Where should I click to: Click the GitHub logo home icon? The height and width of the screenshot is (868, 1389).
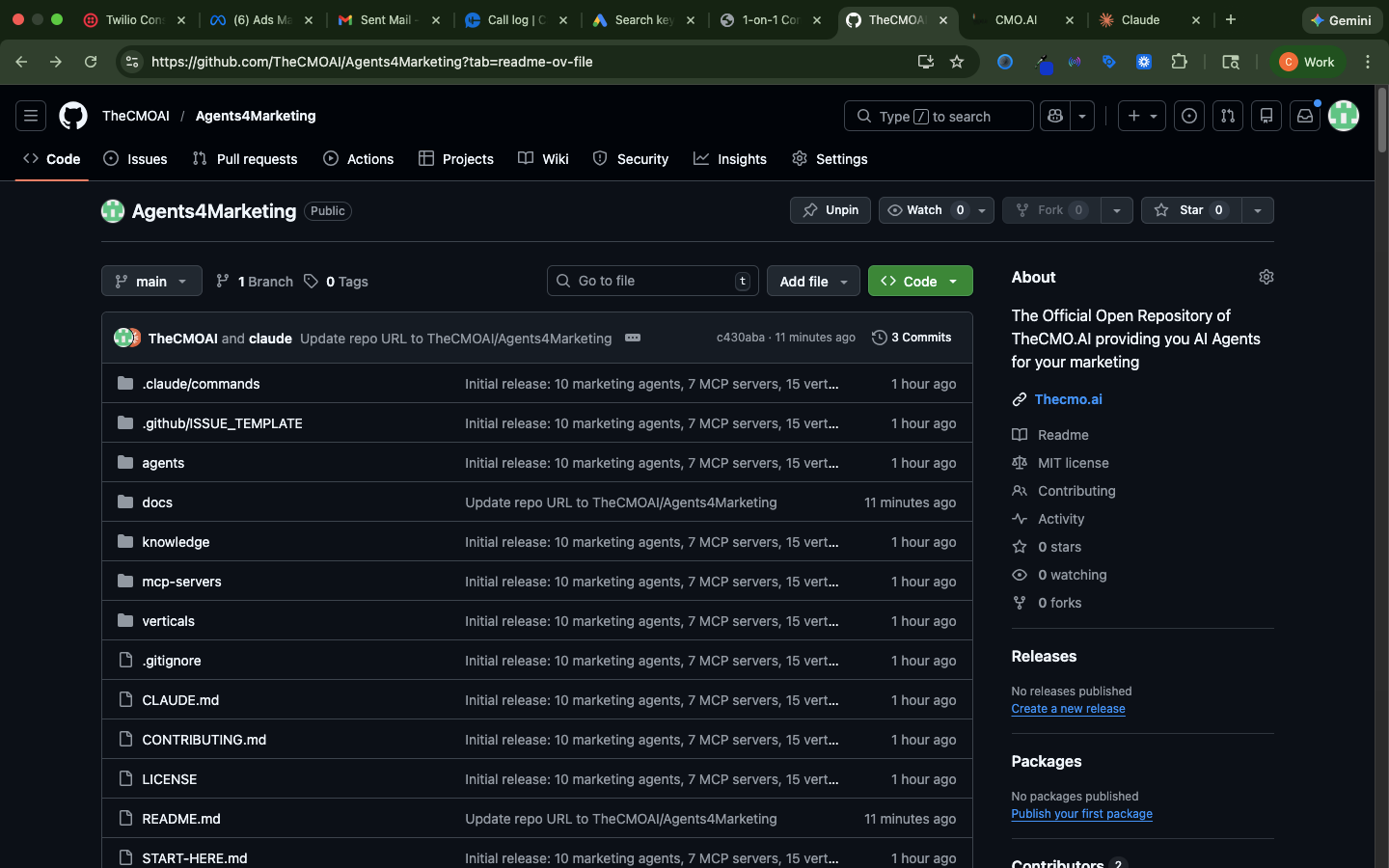pos(73,116)
